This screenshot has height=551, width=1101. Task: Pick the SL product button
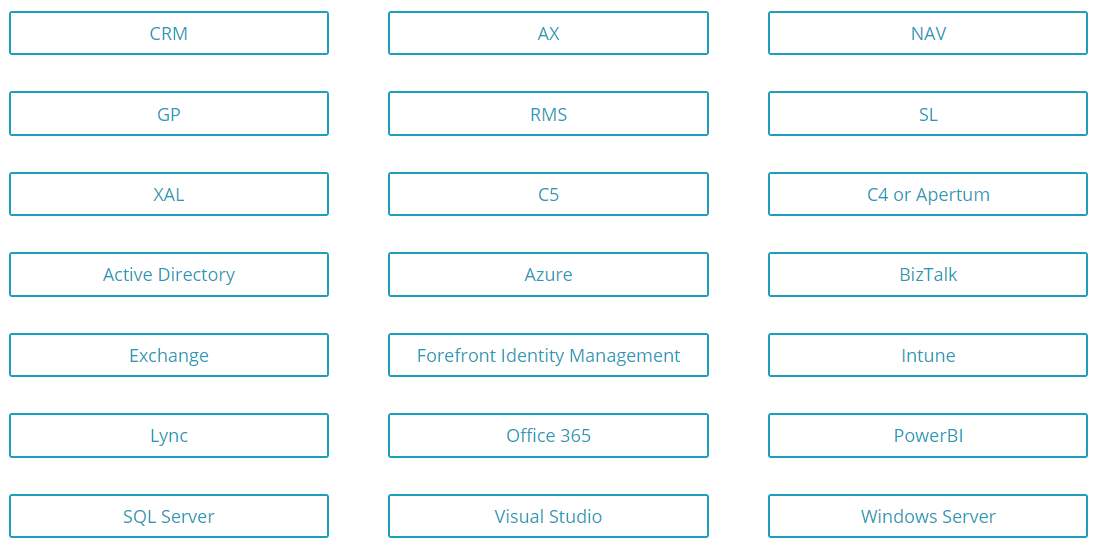[x=927, y=114]
